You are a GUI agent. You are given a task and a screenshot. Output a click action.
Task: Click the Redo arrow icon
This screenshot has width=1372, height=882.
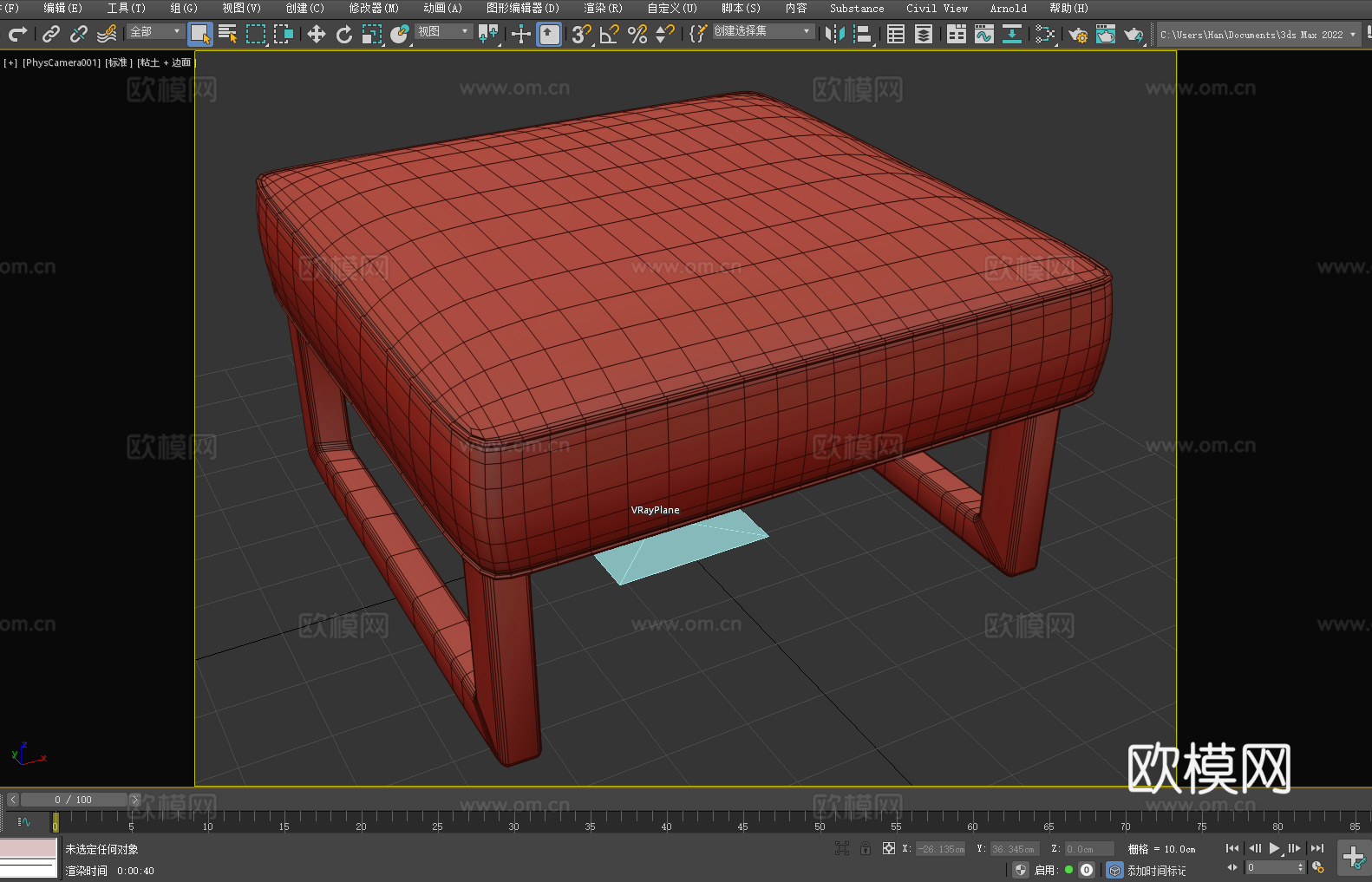pos(17,34)
